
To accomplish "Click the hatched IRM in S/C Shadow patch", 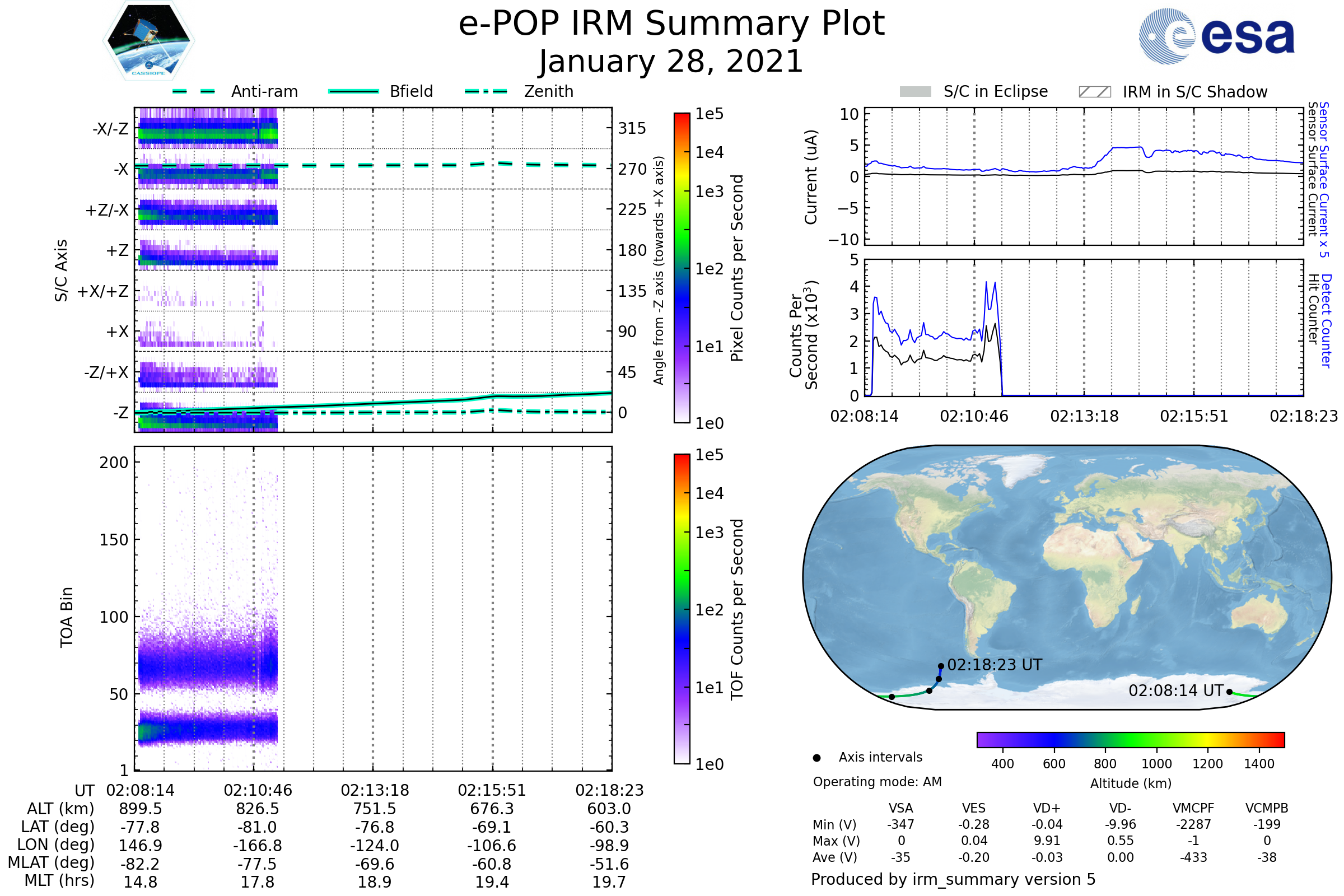I will click(1095, 92).
